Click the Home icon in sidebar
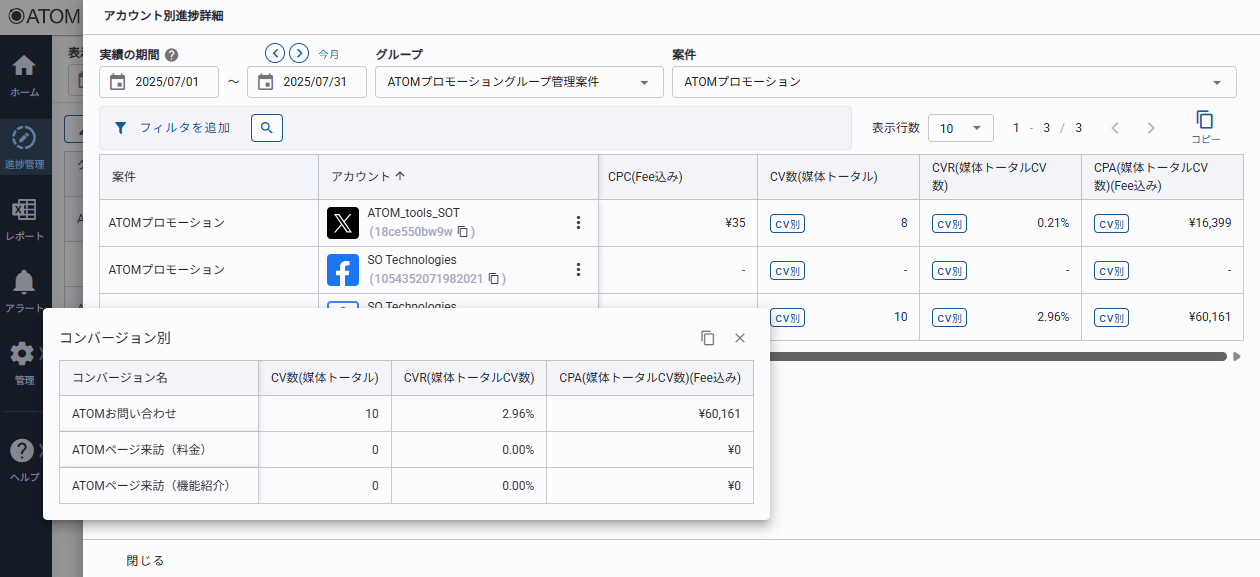This screenshot has width=1260, height=577. tap(24, 74)
